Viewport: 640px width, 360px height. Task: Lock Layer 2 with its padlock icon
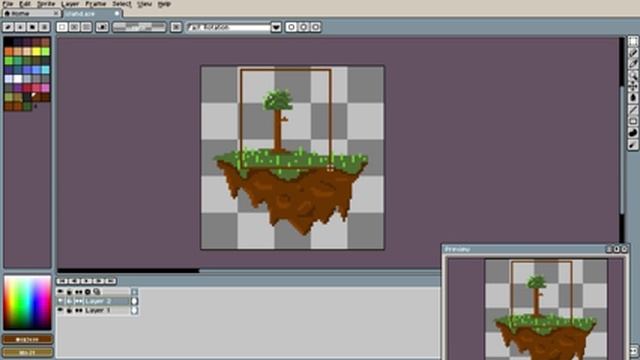pos(69,301)
